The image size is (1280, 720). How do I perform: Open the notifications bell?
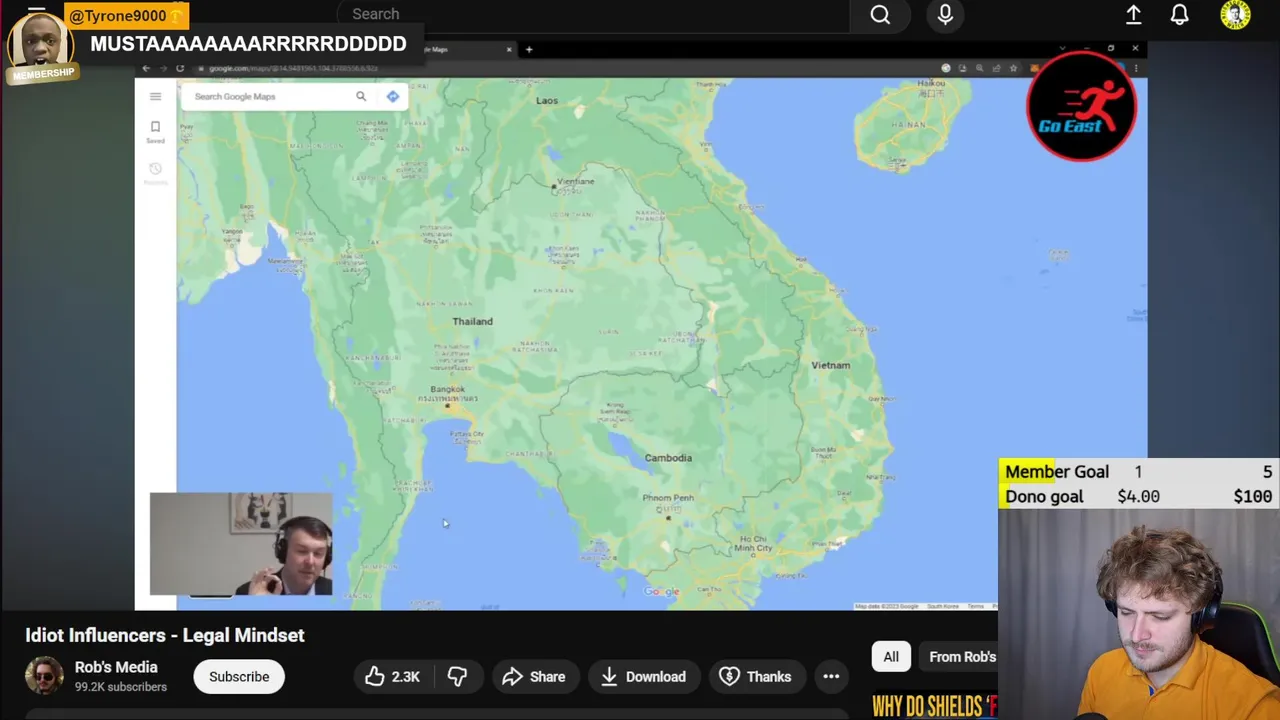(x=1180, y=15)
